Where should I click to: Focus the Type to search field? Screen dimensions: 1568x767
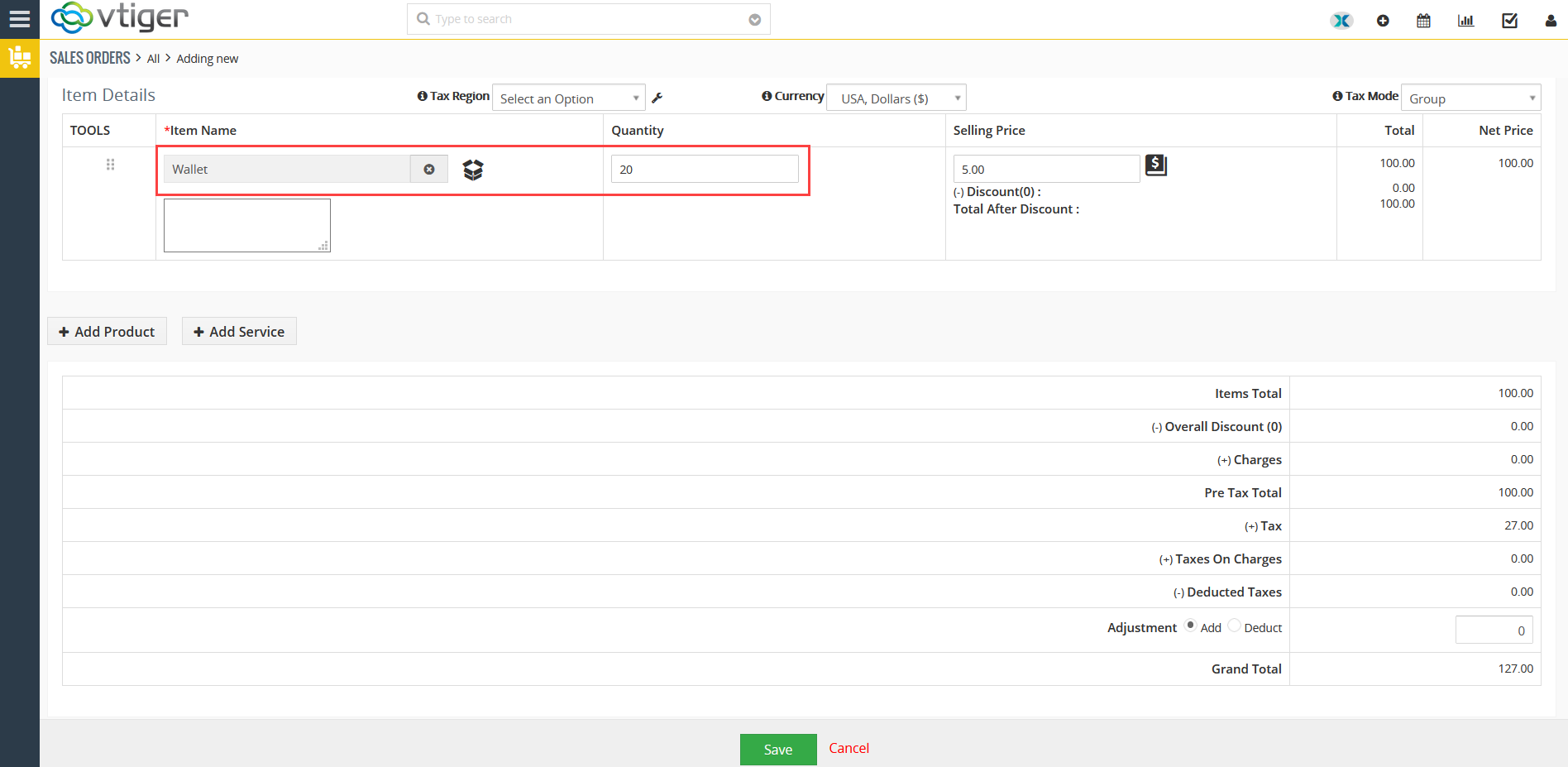pos(589,19)
